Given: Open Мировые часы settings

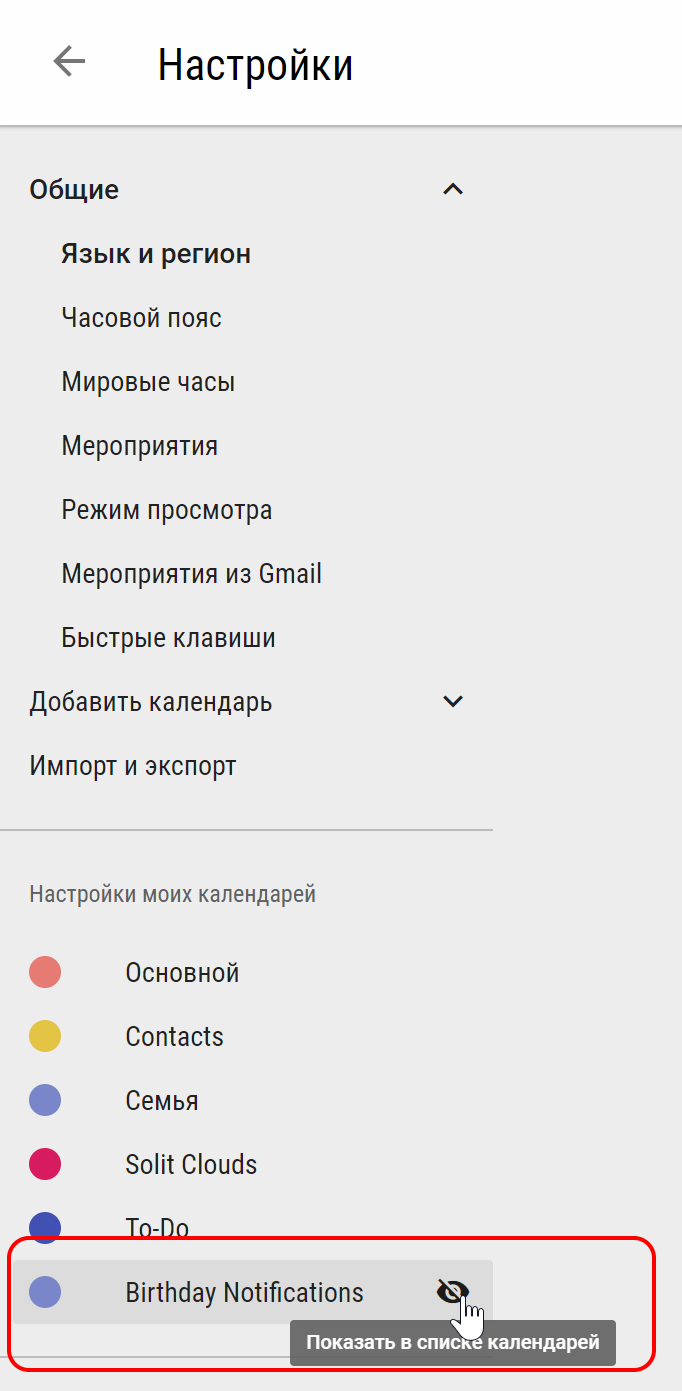Looking at the screenshot, I should pyautogui.click(x=148, y=381).
